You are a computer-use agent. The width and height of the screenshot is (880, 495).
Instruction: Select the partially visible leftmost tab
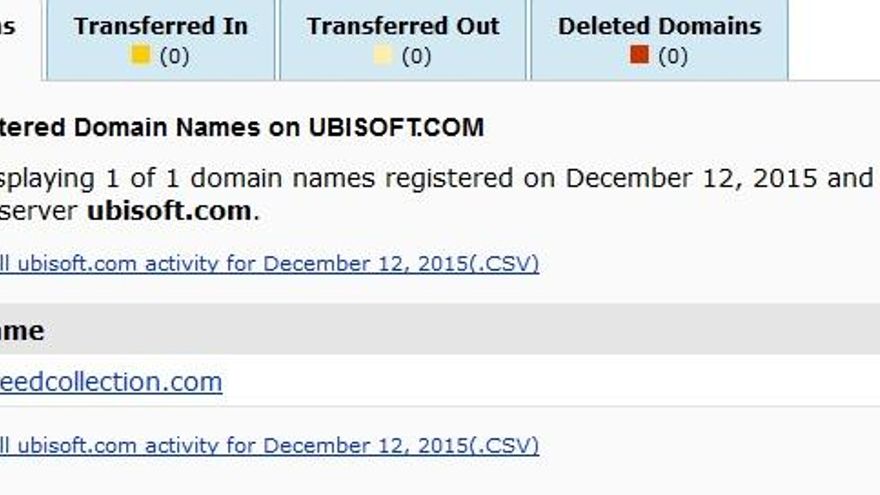(18, 30)
